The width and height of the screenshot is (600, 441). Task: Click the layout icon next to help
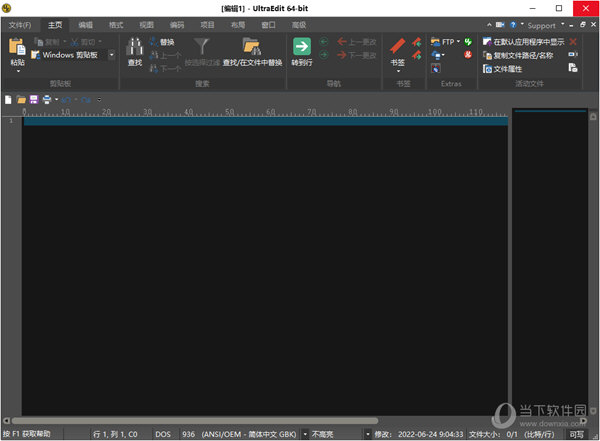click(x=500, y=25)
